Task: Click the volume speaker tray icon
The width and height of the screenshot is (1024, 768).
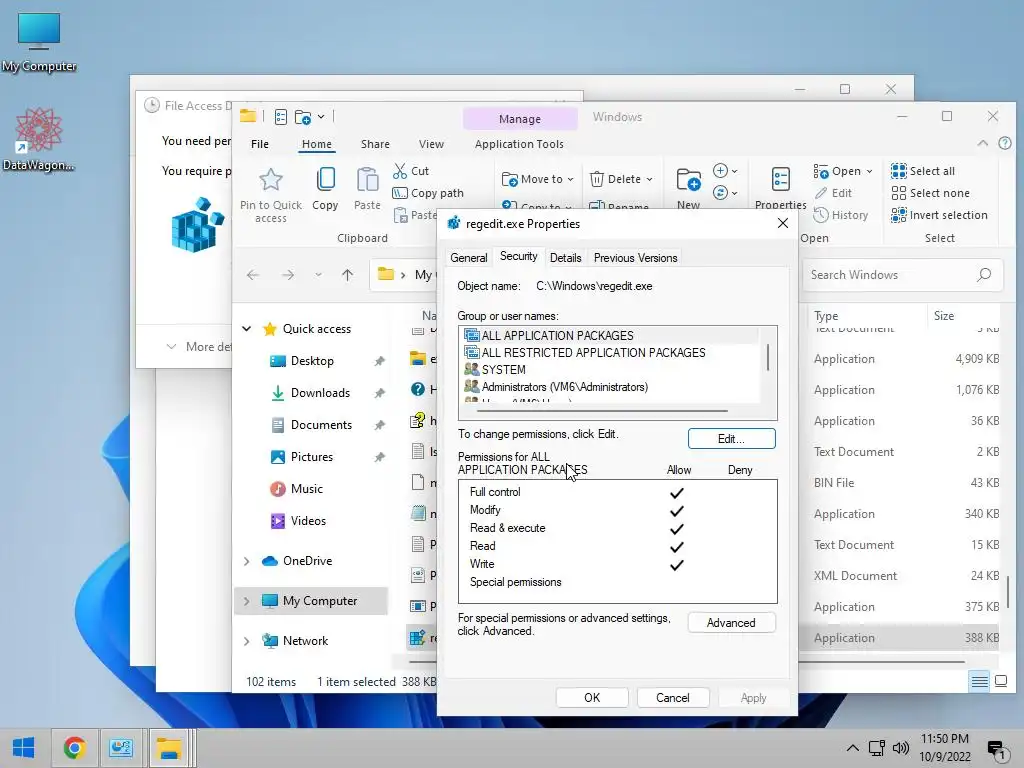Action: (x=901, y=748)
